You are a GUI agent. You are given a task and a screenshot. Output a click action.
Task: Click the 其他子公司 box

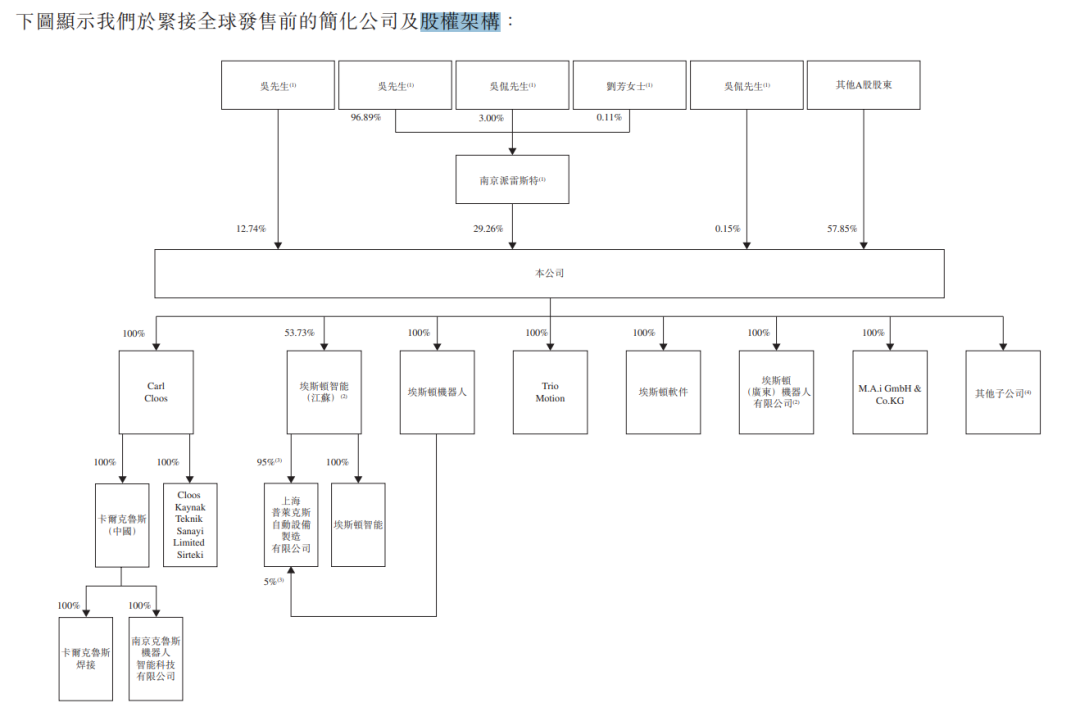(x=1002, y=392)
